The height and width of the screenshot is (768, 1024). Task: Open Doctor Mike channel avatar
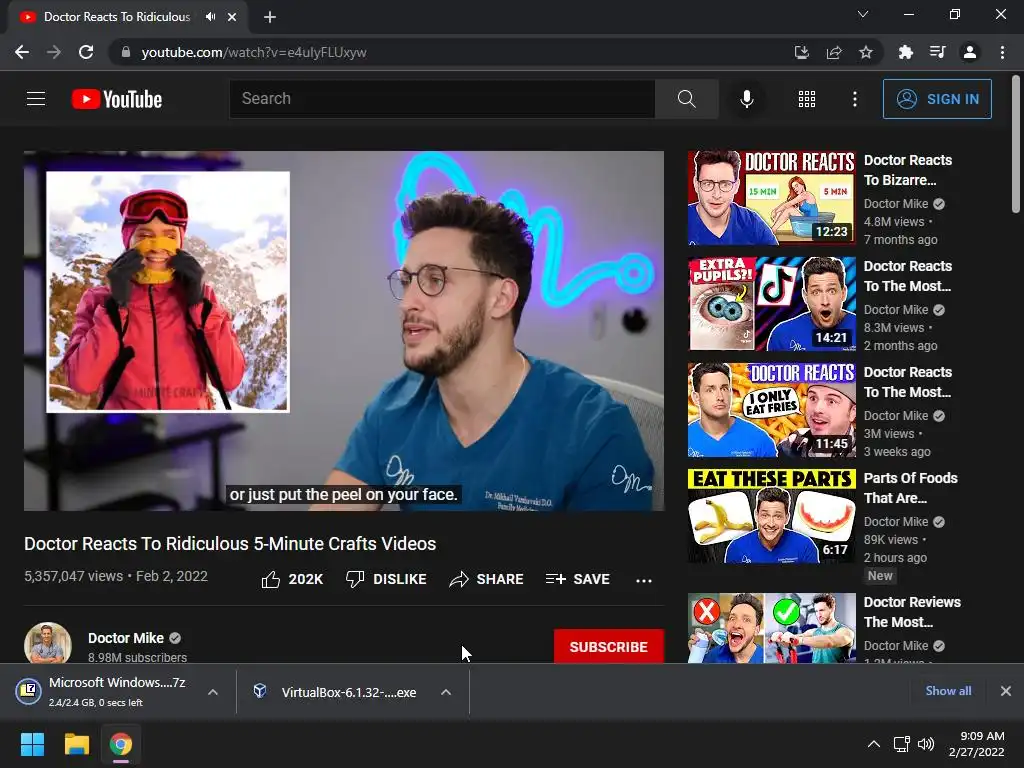click(48, 643)
